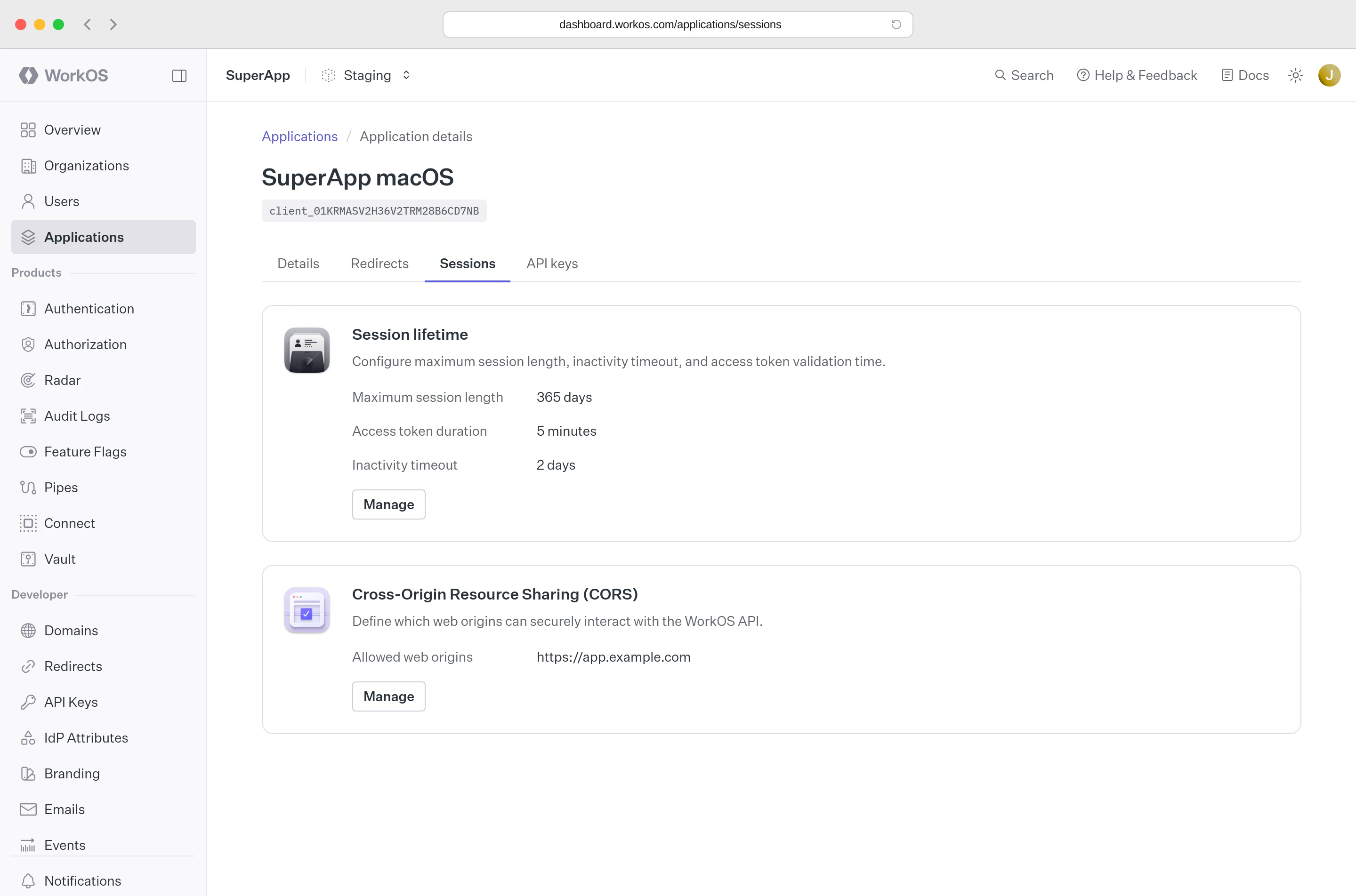Image resolution: width=1356 pixels, height=896 pixels.
Task: Click the IdP Attributes icon
Action: 28,738
